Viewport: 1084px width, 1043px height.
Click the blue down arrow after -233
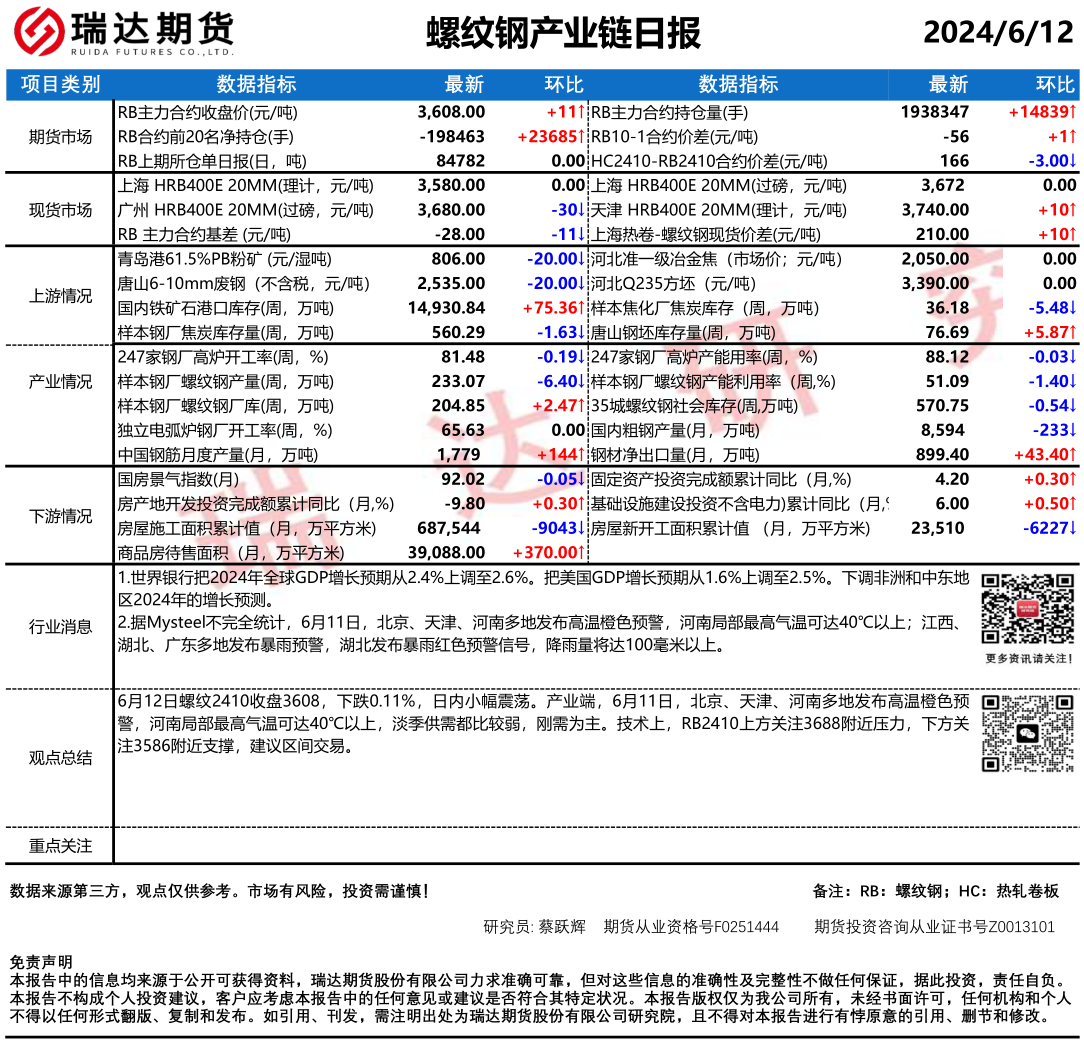click(x=1073, y=430)
